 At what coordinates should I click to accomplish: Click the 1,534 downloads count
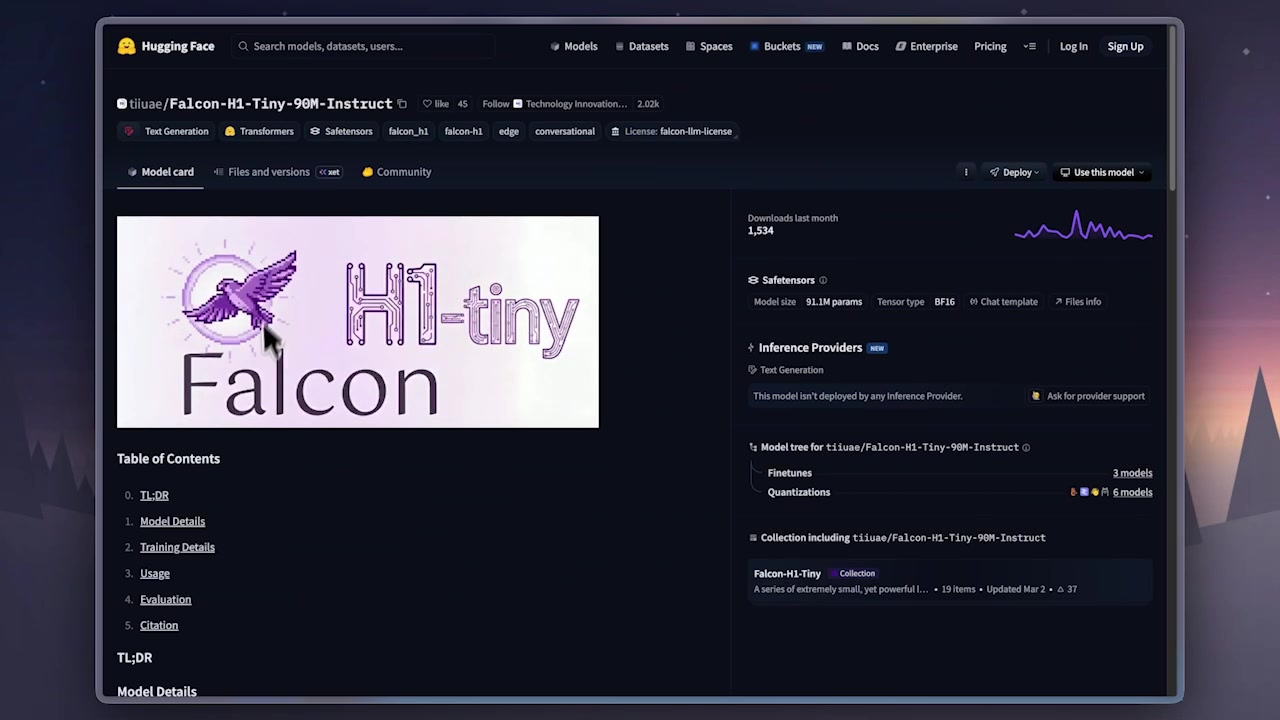pos(760,231)
